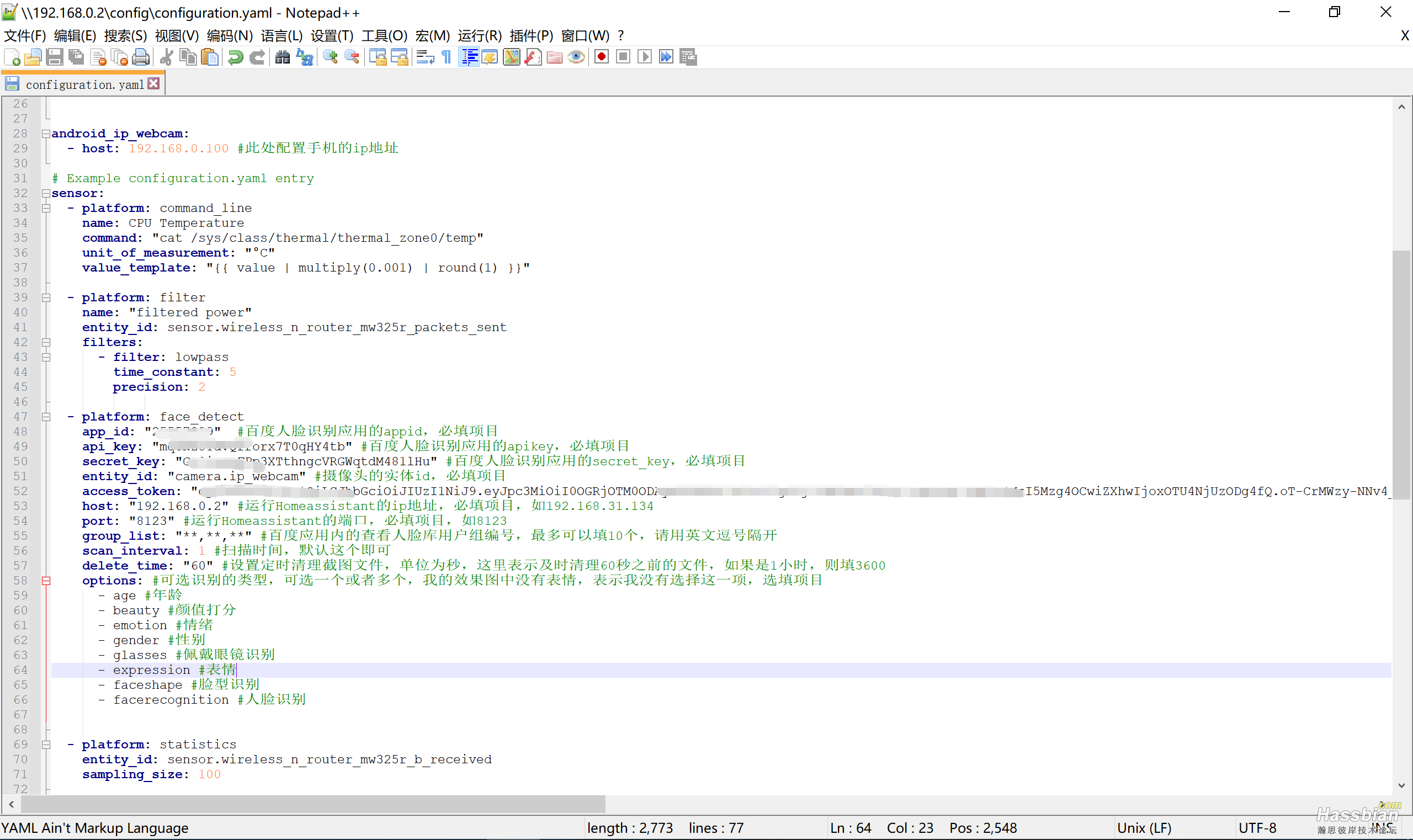This screenshot has width=1413, height=840.
Task: Create a new file with New icon
Action: click(x=12, y=57)
